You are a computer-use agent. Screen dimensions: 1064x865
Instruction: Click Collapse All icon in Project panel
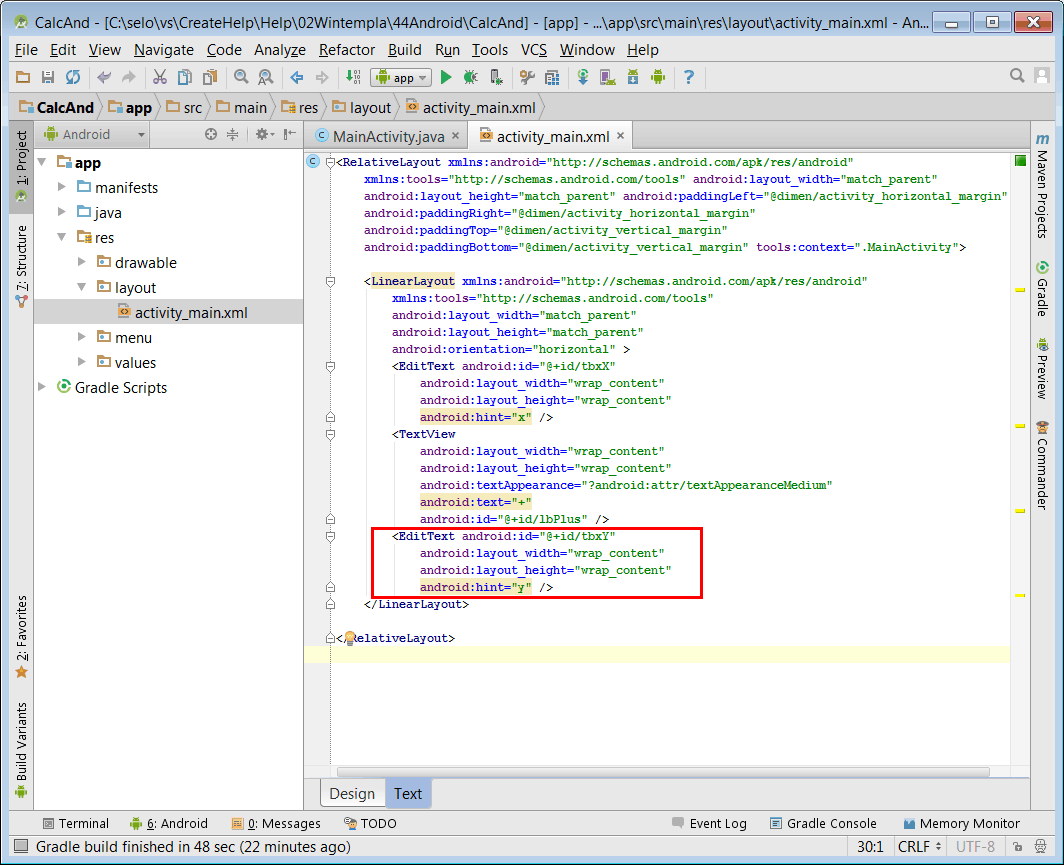[x=233, y=134]
